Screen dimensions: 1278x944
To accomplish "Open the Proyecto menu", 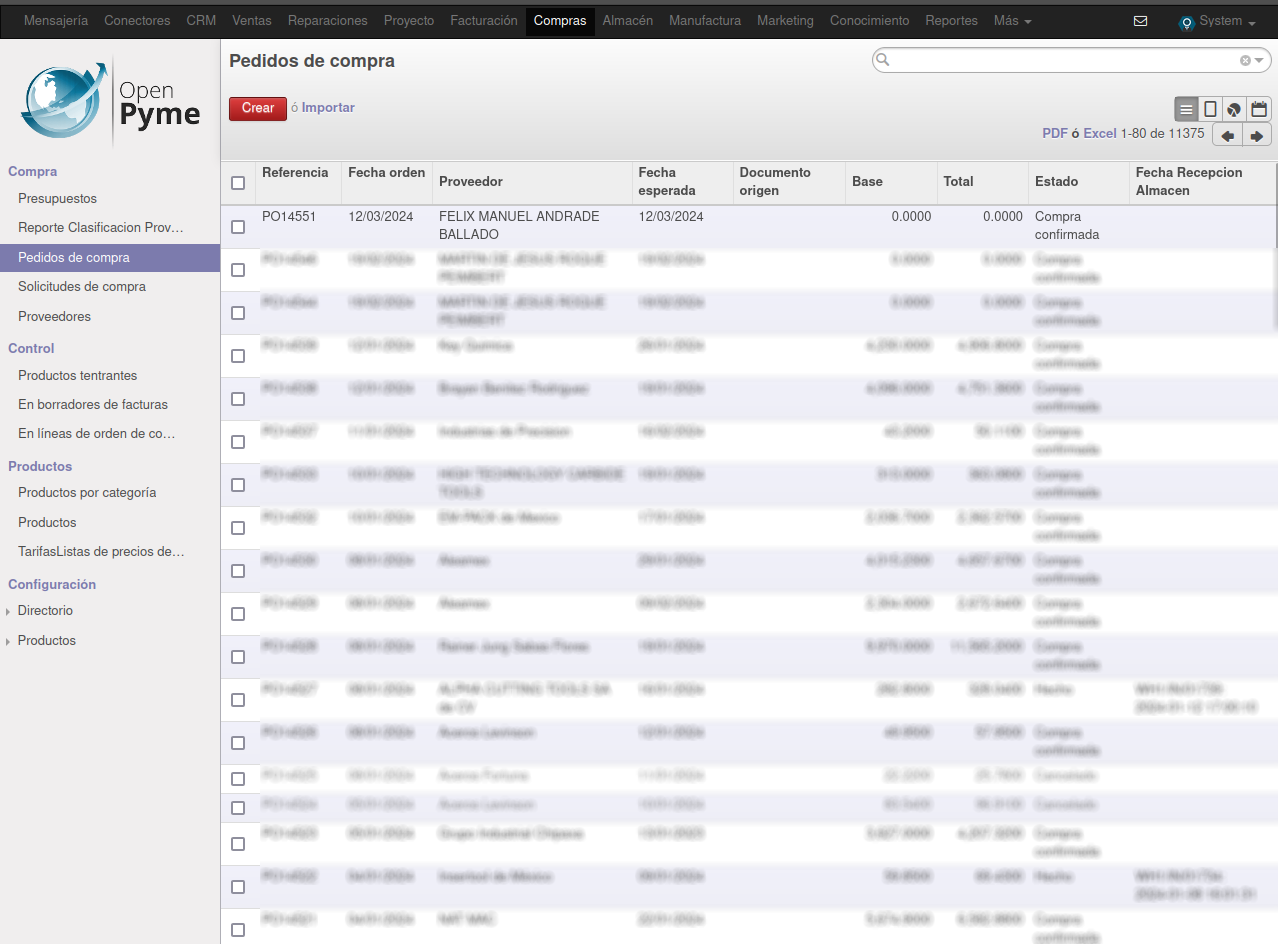I will [x=409, y=20].
